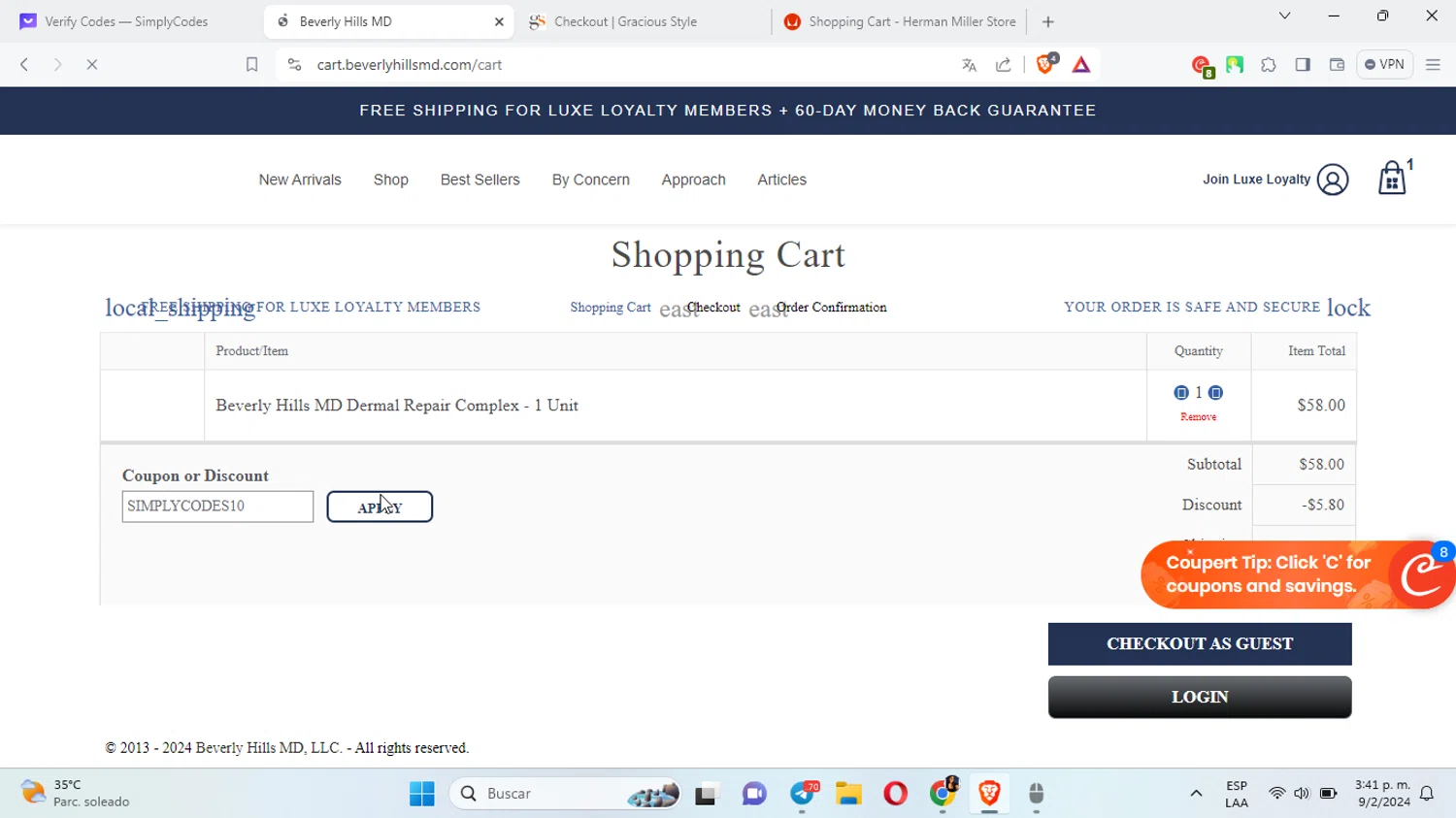The image size is (1456, 818).
Task: Open the shopping bag cart icon
Action: click(1394, 178)
